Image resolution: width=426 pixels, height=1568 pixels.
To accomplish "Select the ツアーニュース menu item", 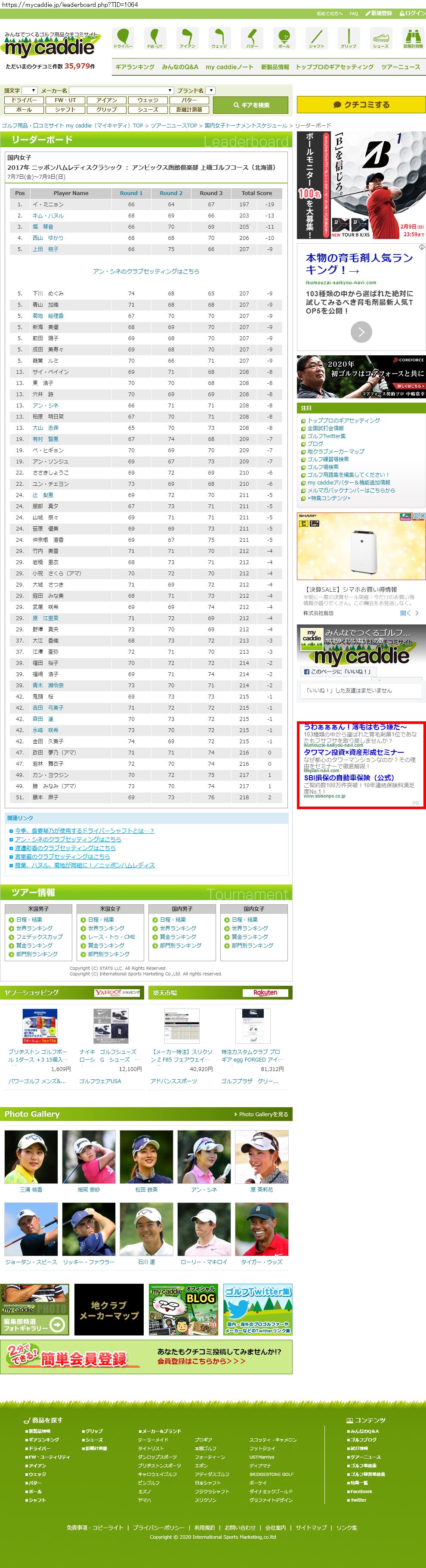I will pos(401,67).
